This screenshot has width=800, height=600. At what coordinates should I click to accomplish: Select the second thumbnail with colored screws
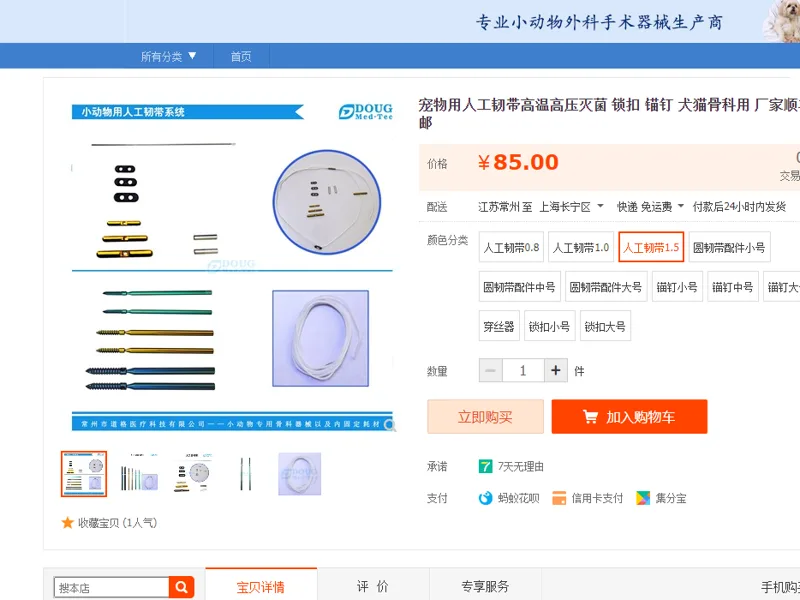click(139, 474)
